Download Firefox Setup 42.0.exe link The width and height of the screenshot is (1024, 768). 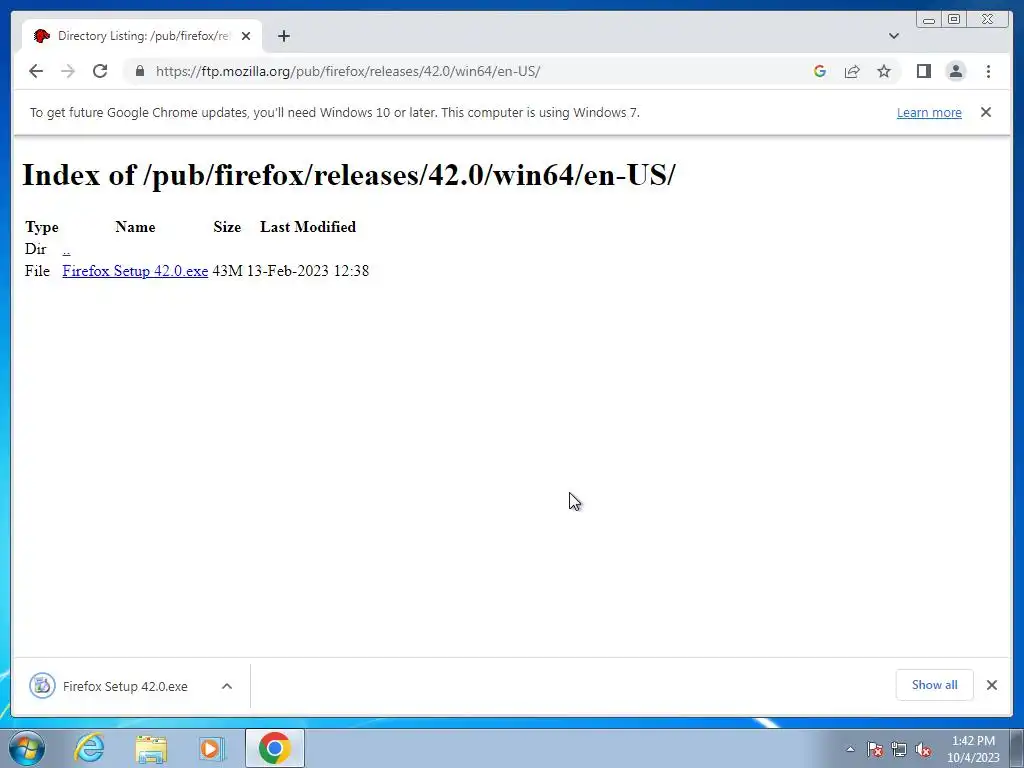(x=135, y=271)
